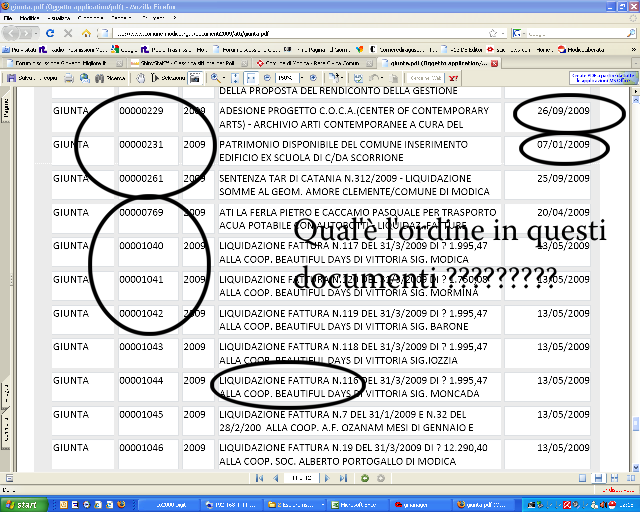Close the giunta.pdf tab

(494, 63)
